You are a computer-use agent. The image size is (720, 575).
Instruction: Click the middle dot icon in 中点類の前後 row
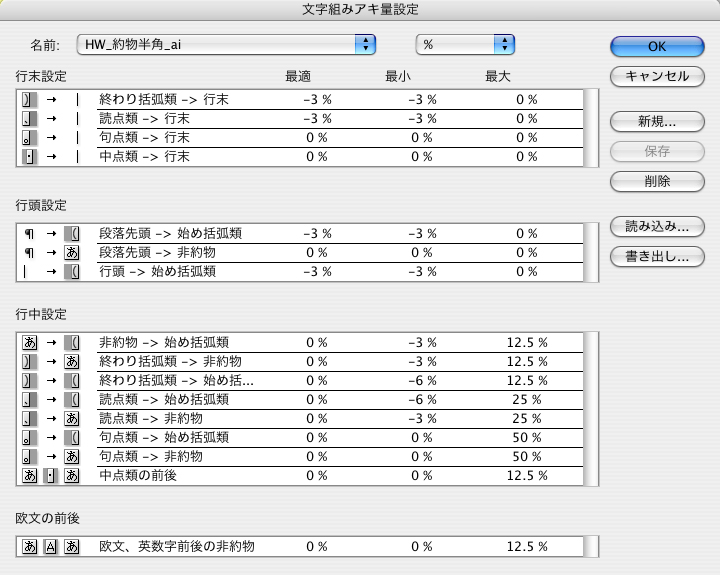[50, 475]
